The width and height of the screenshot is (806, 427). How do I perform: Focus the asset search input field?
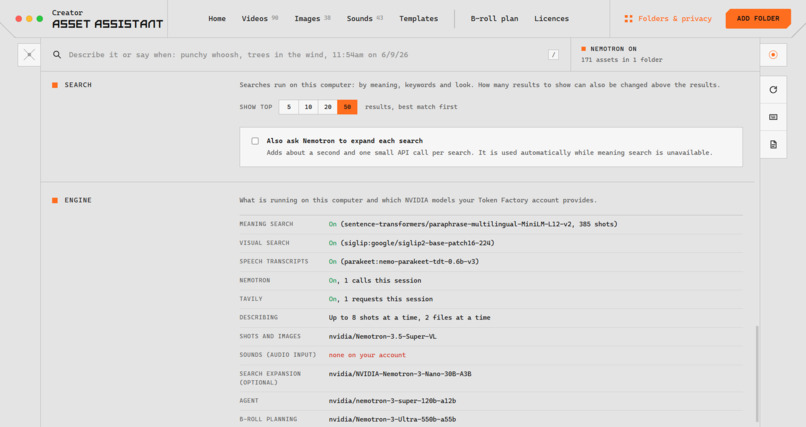point(306,54)
